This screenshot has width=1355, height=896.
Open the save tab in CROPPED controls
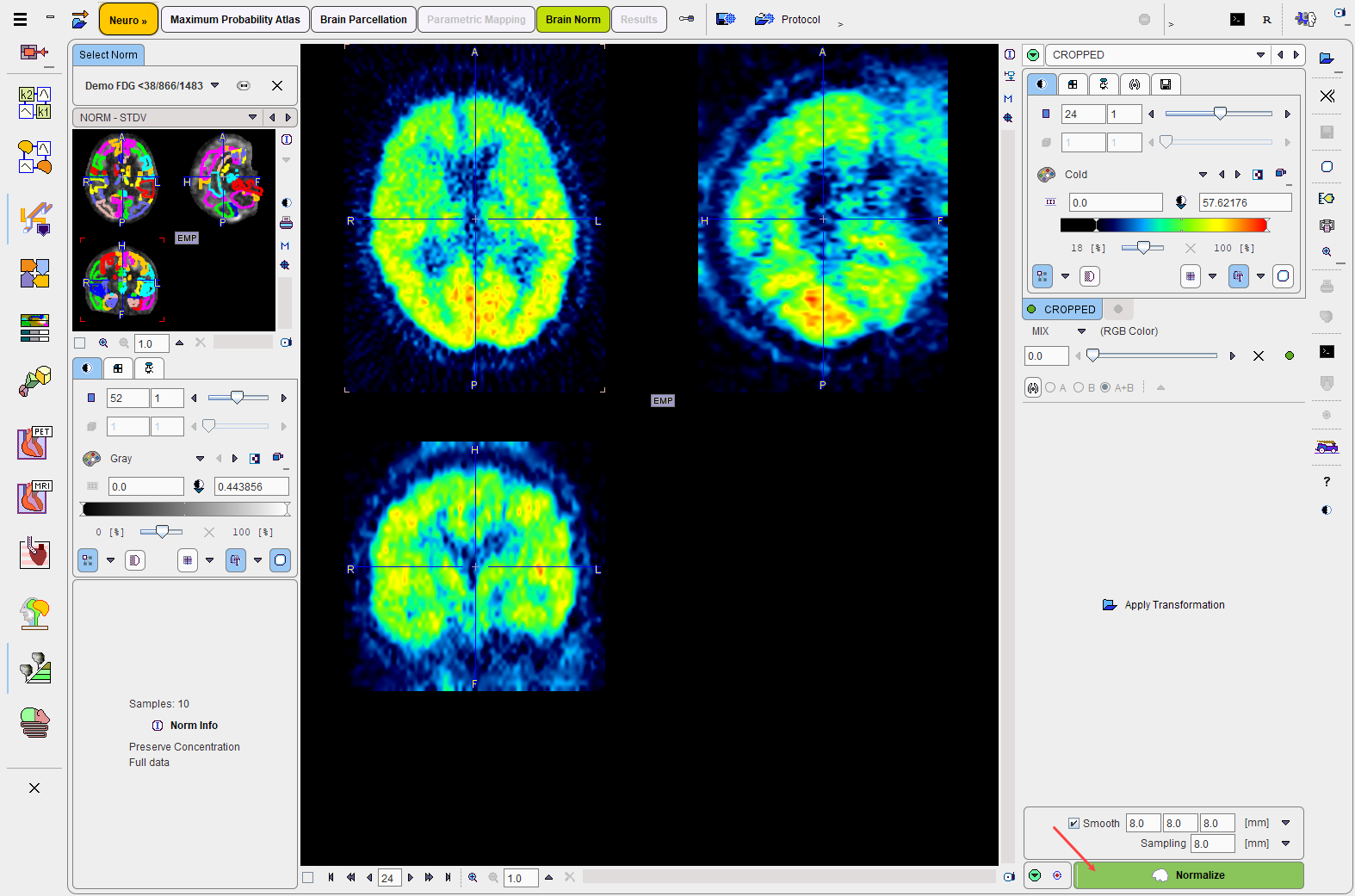(x=1166, y=84)
